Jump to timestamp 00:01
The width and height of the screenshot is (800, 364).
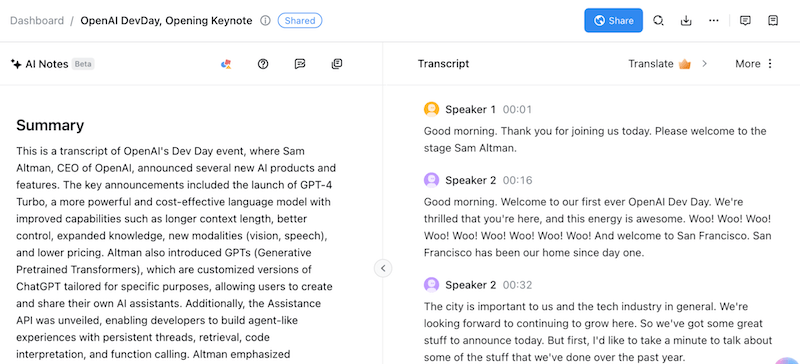click(517, 109)
